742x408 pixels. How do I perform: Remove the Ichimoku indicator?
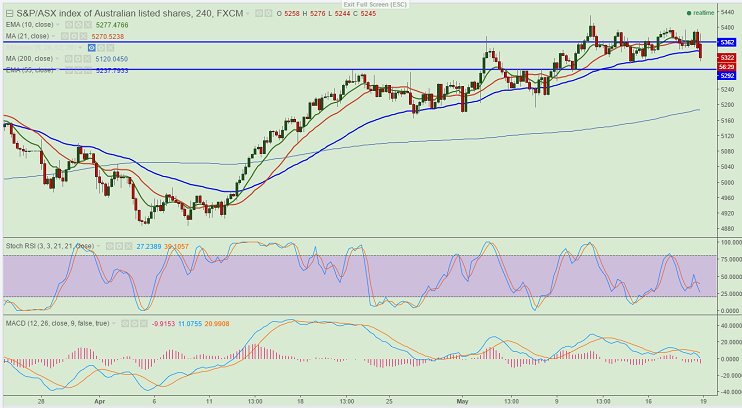tap(110, 47)
